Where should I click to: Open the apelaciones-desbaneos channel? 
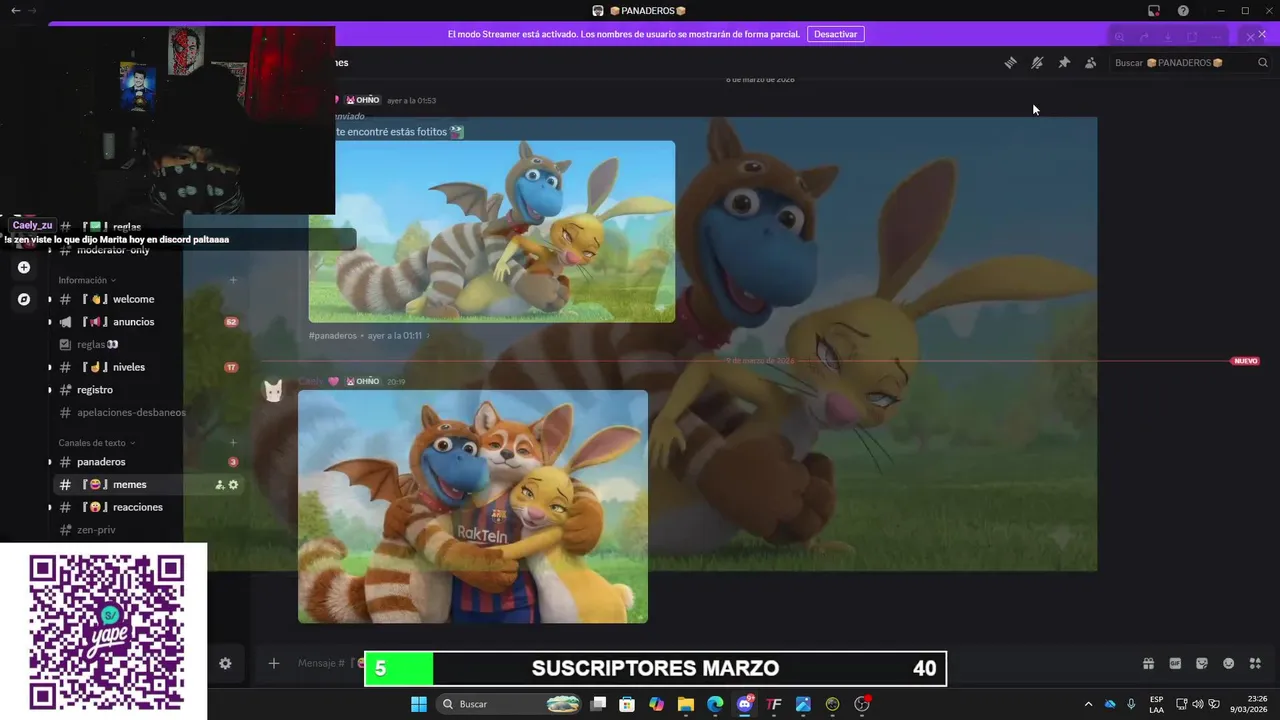tap(148, 412)
